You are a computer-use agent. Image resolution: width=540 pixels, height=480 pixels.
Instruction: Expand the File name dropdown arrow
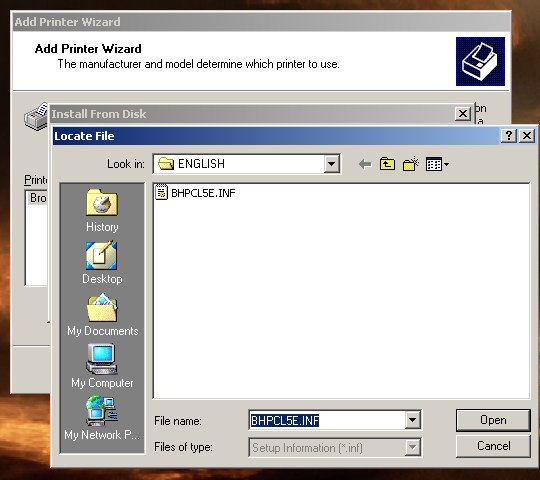point(412,420)
